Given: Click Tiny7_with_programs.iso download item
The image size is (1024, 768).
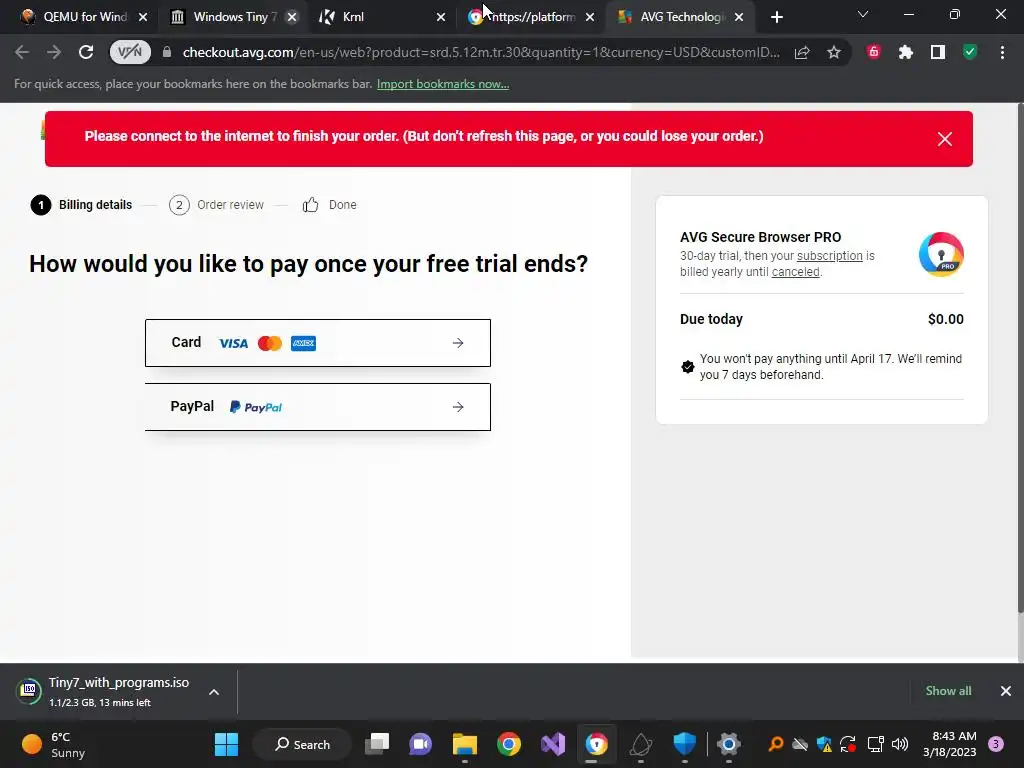Looking at the screenshot, I should tap(104, 691).
